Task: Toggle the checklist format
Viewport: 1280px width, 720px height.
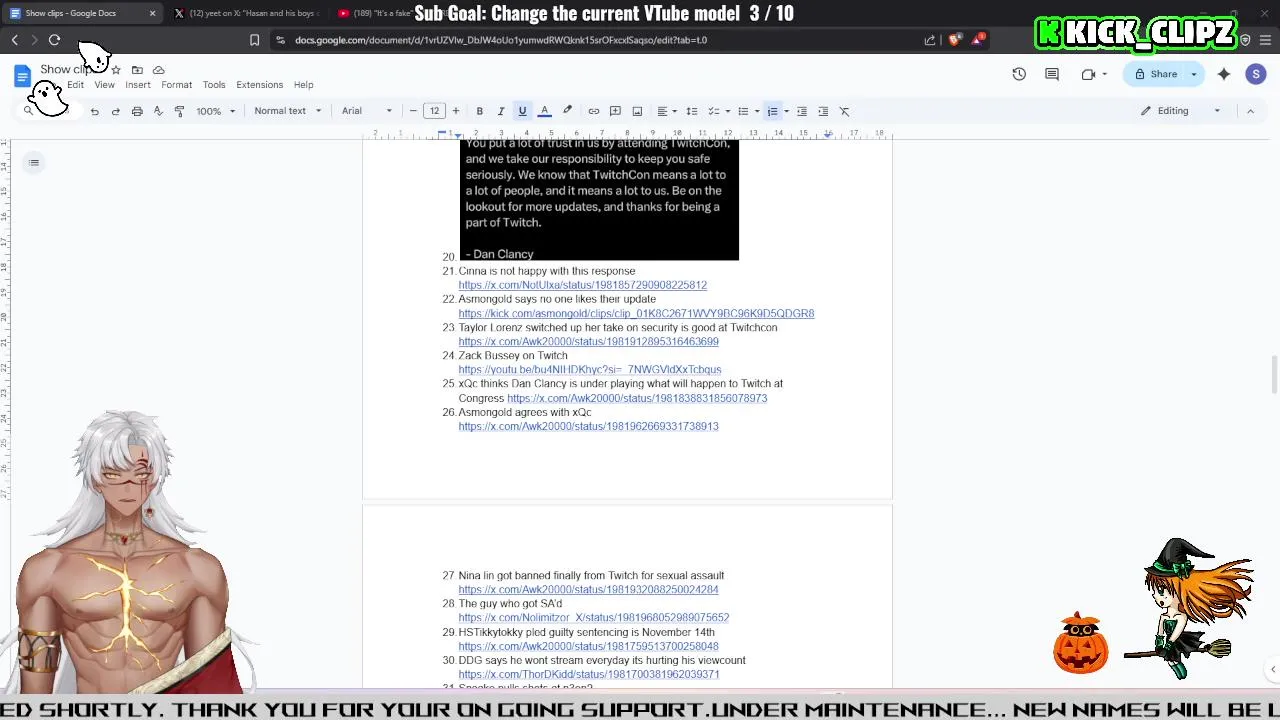Action: [714, 111]
